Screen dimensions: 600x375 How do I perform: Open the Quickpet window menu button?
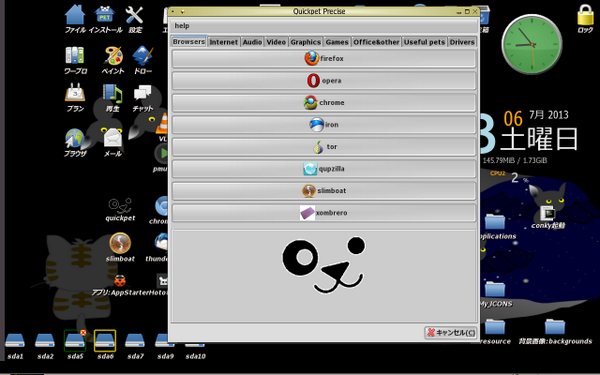point(173,11)
